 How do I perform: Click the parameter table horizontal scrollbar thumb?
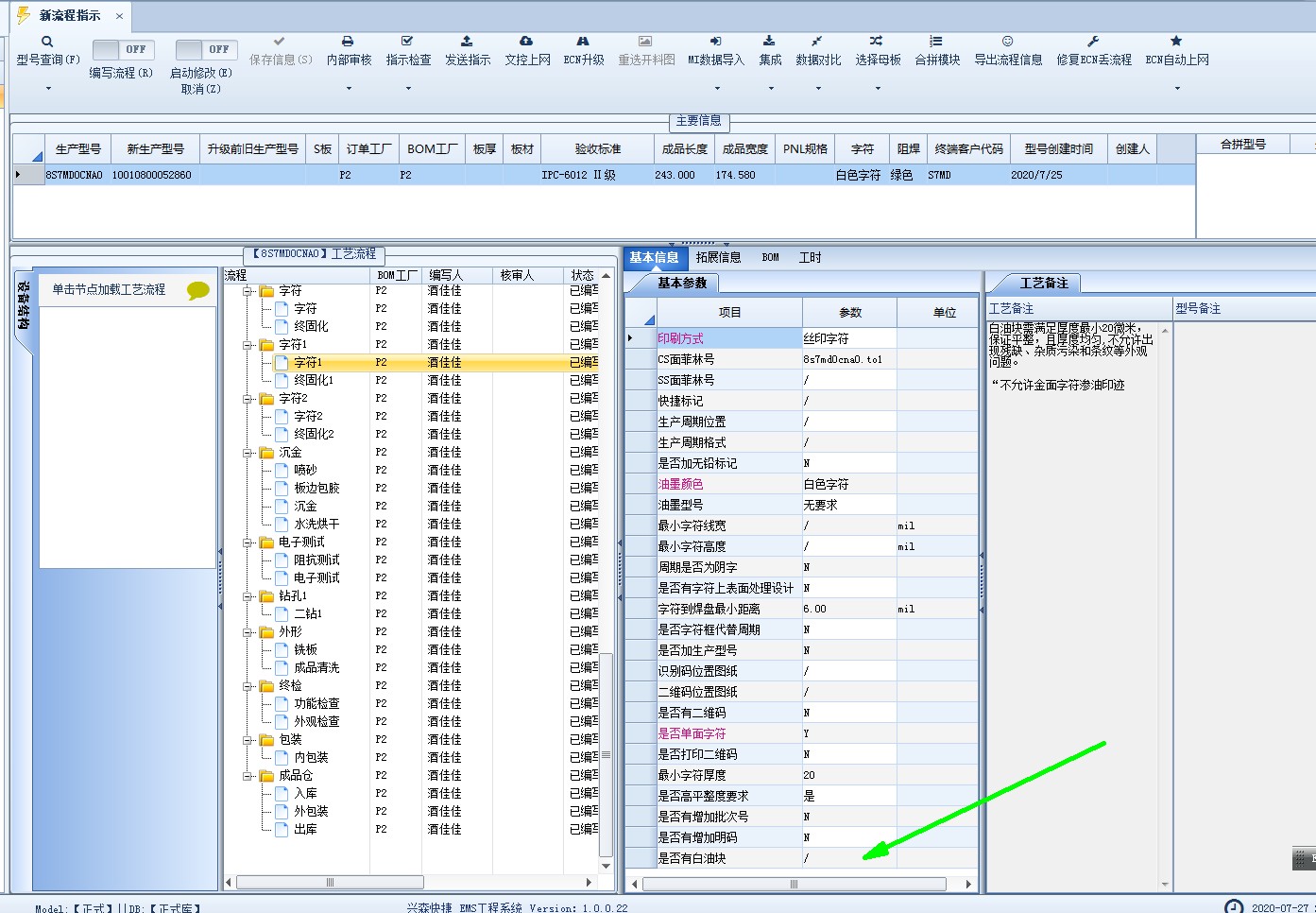click(794, 884)
